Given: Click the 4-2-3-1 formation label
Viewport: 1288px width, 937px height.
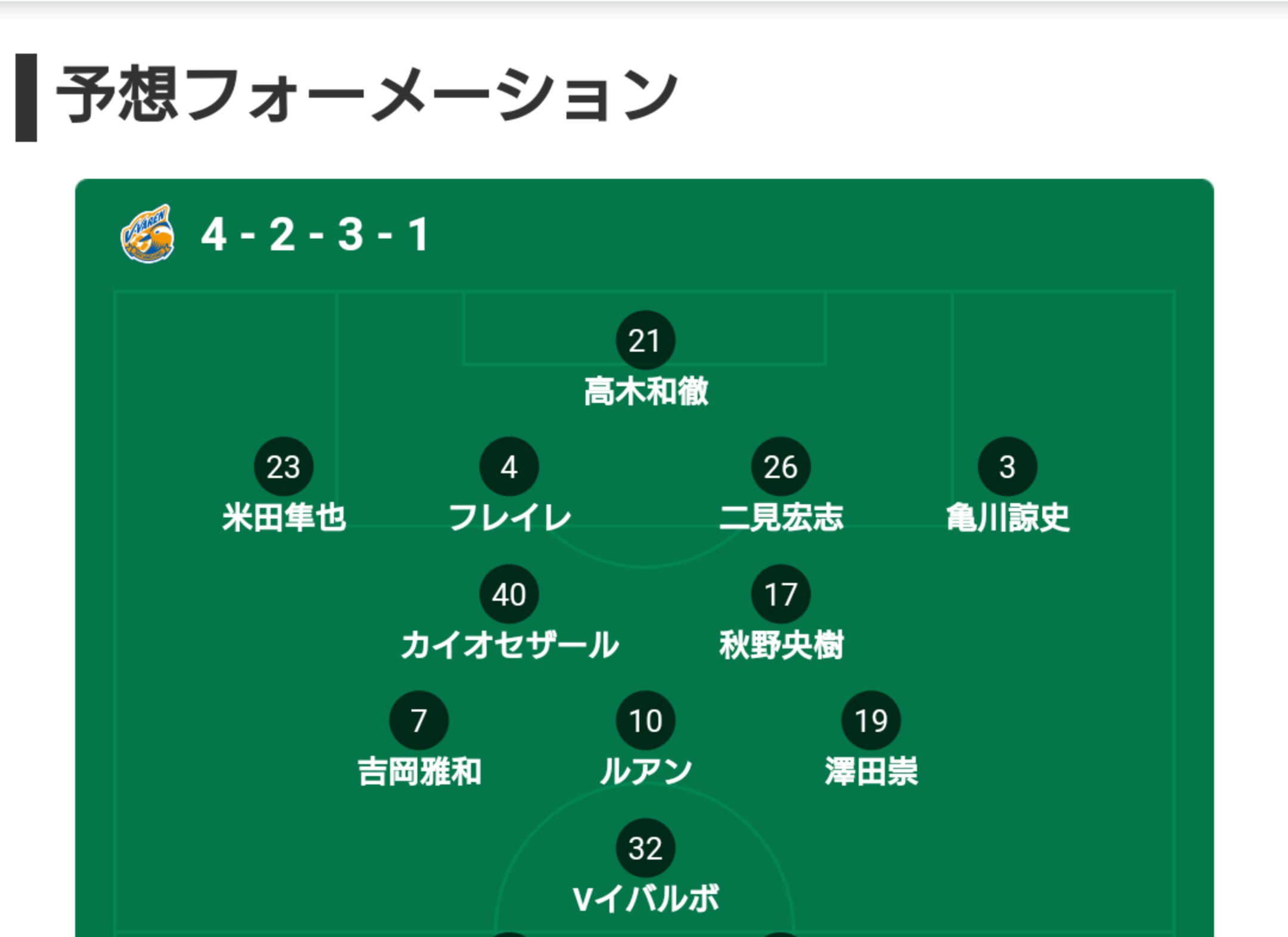Looking at the screenshot, I should [x=315, y=234].
